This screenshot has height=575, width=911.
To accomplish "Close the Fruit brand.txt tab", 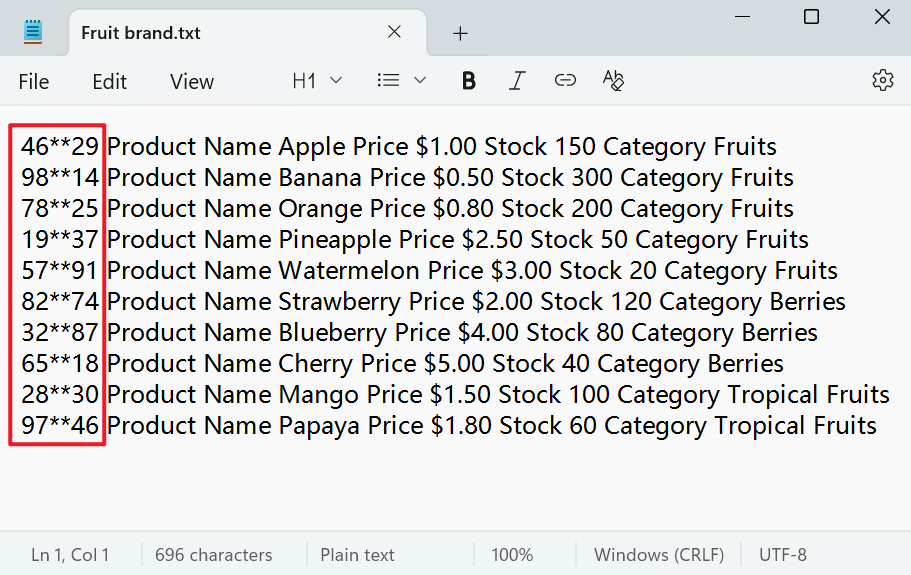I will (x=394, y=33).
